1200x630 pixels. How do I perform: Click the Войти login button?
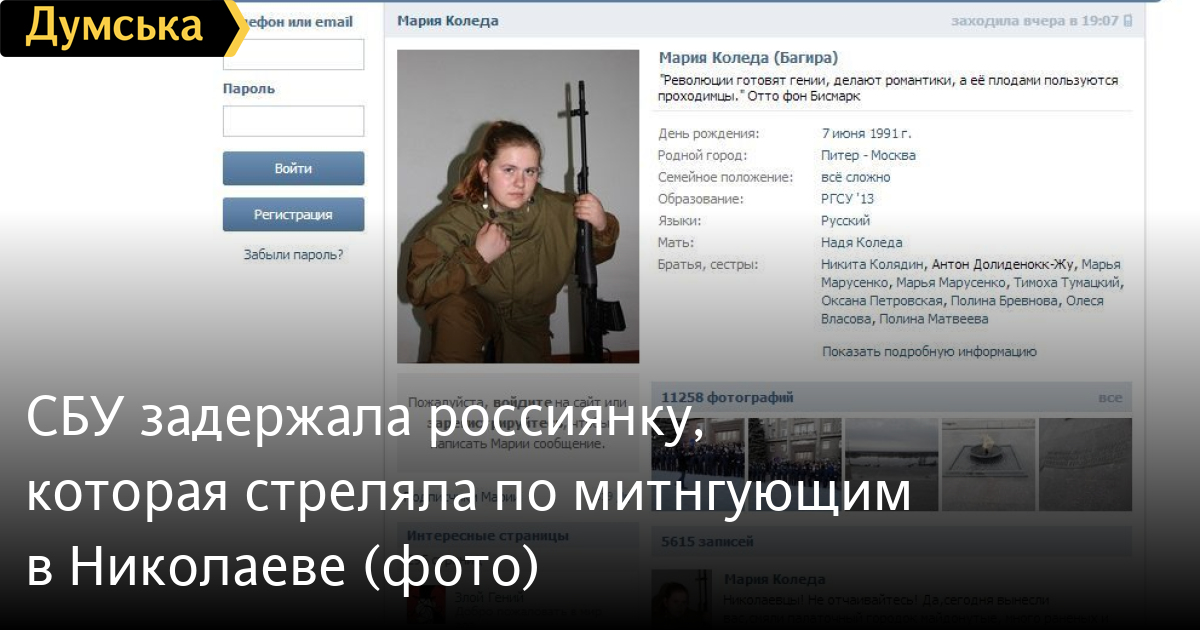coord(293,169)
